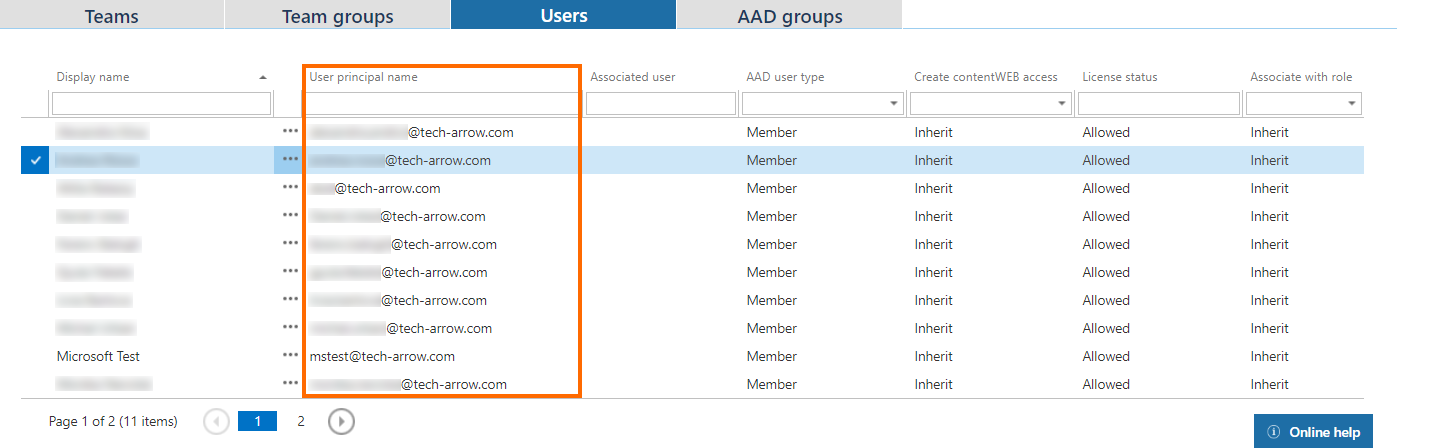Click the Display name filter field
Image resolution: width=1444 pixels, height=448 pixels.
coord(161,104)
